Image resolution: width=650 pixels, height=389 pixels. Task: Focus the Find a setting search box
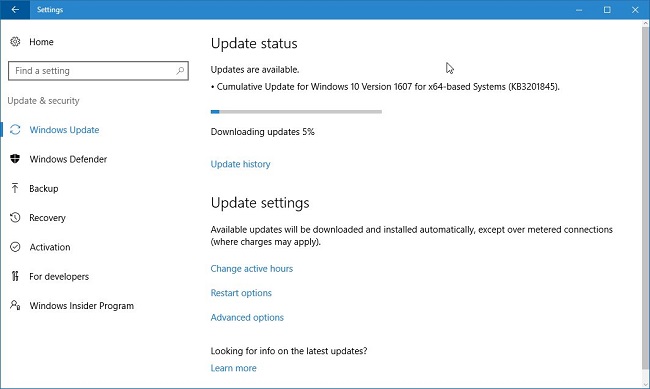[x=98, y=71]
